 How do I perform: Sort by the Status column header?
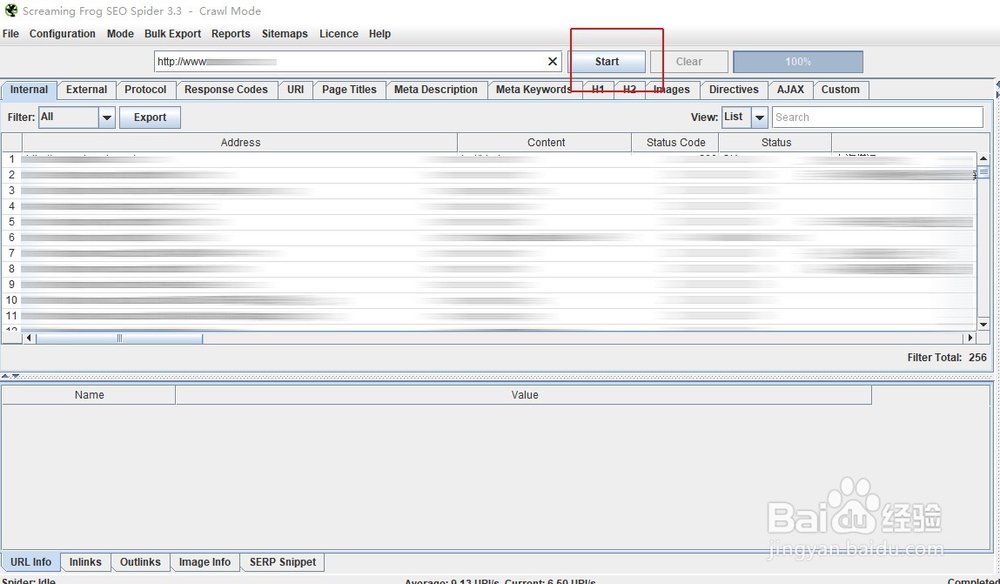point(776,142)
